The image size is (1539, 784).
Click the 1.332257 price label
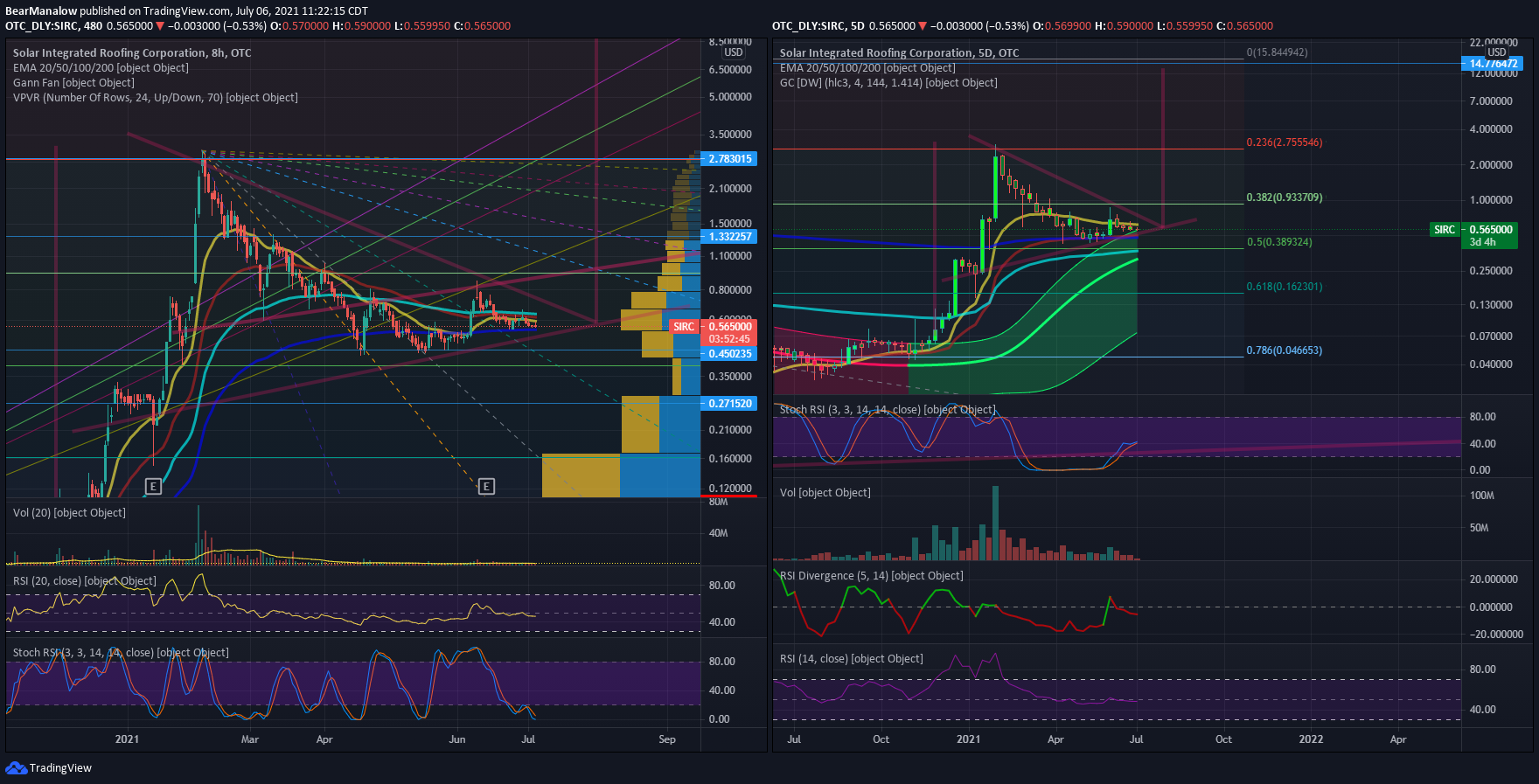point(730,237)
